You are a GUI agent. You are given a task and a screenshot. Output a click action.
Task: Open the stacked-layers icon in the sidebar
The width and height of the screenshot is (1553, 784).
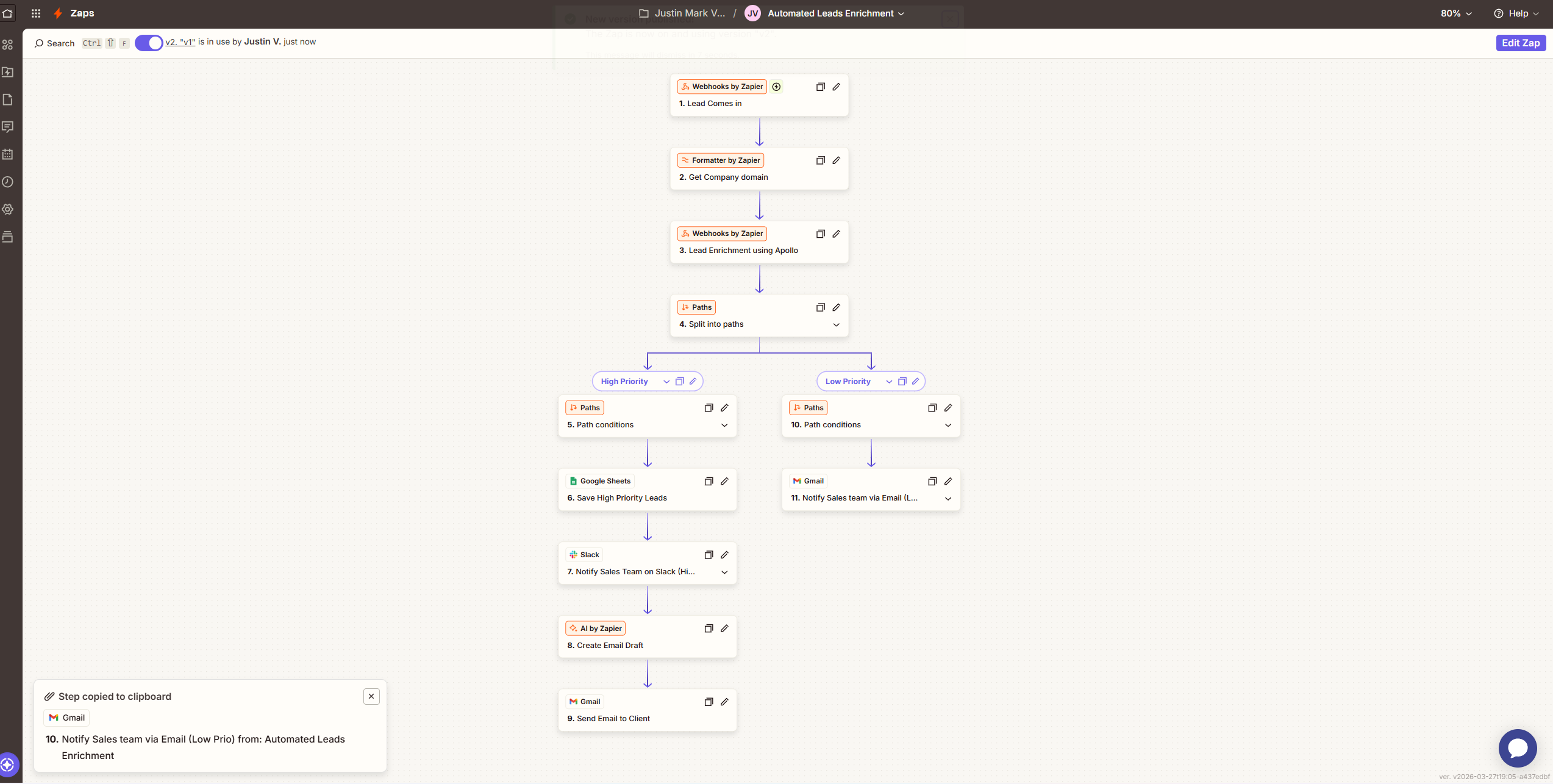[x=7, y=237]
